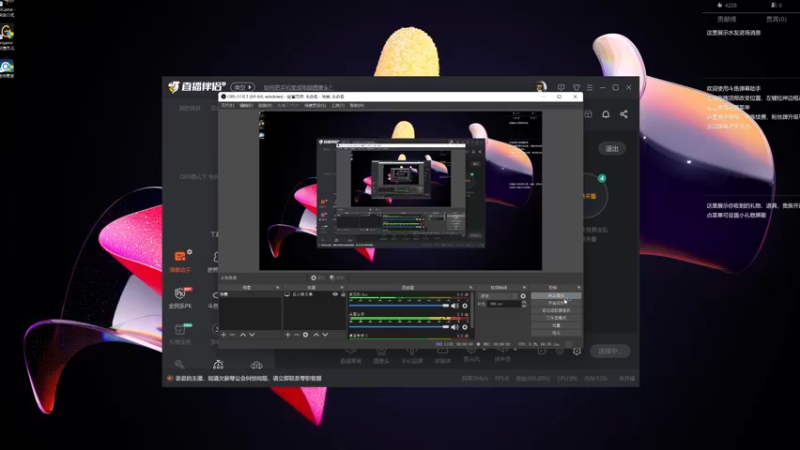Click the user avatar in 直播伴侣 title bar
The height and width of the screenshot is (450, 800).
point(541,87)
